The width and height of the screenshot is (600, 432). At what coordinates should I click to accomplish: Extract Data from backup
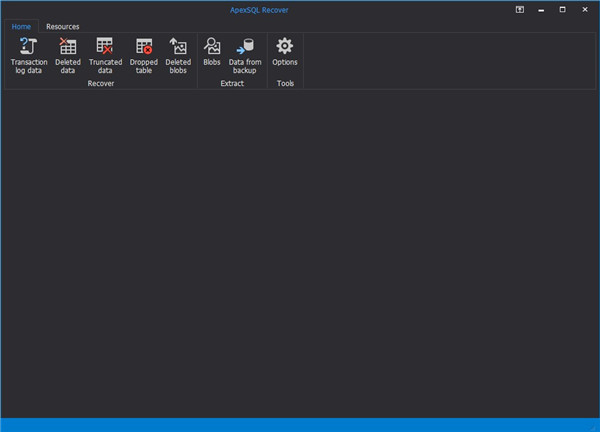tap(245, 55)
